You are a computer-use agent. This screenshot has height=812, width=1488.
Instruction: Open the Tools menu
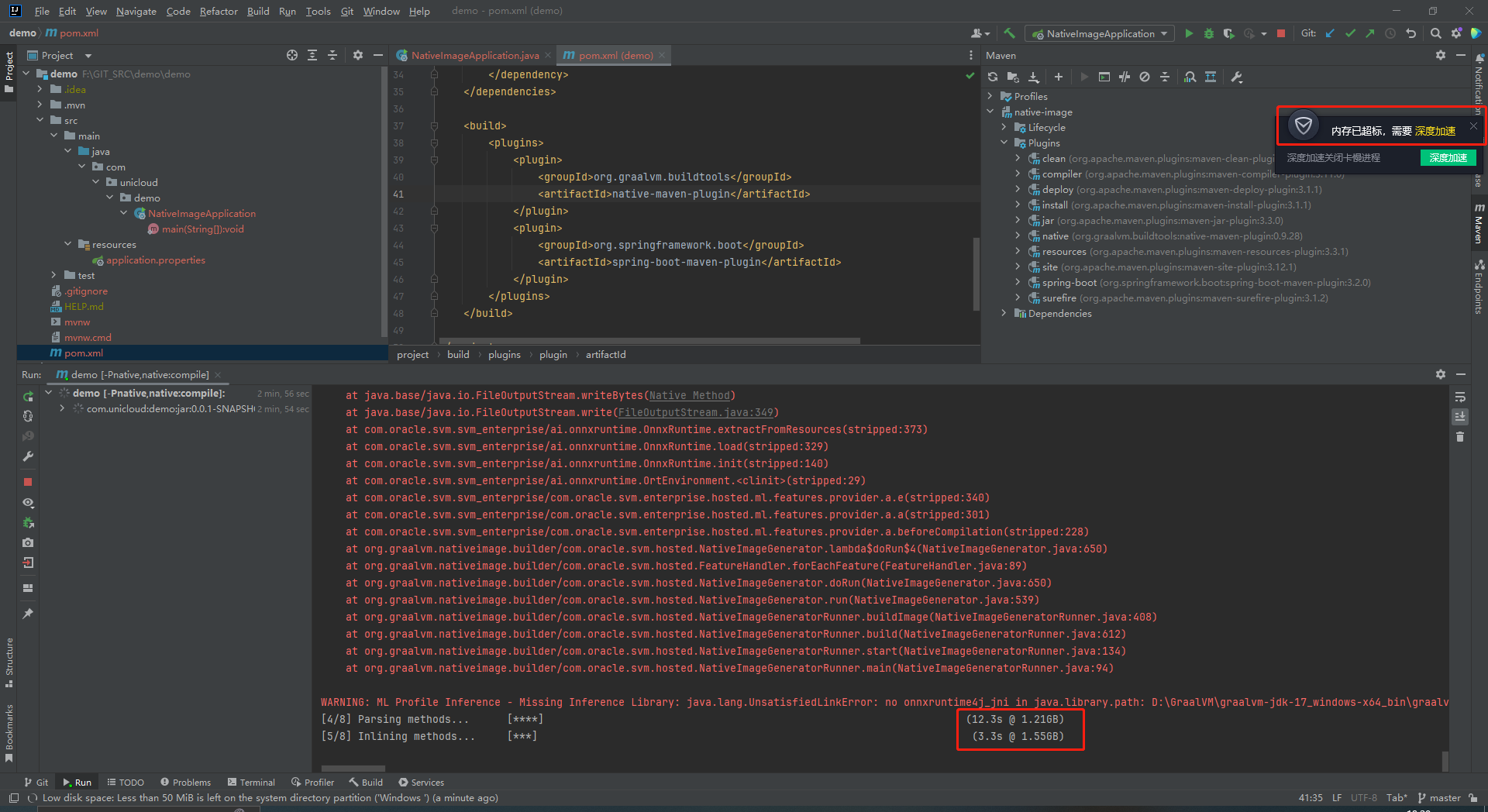click(x=318, y=11)
